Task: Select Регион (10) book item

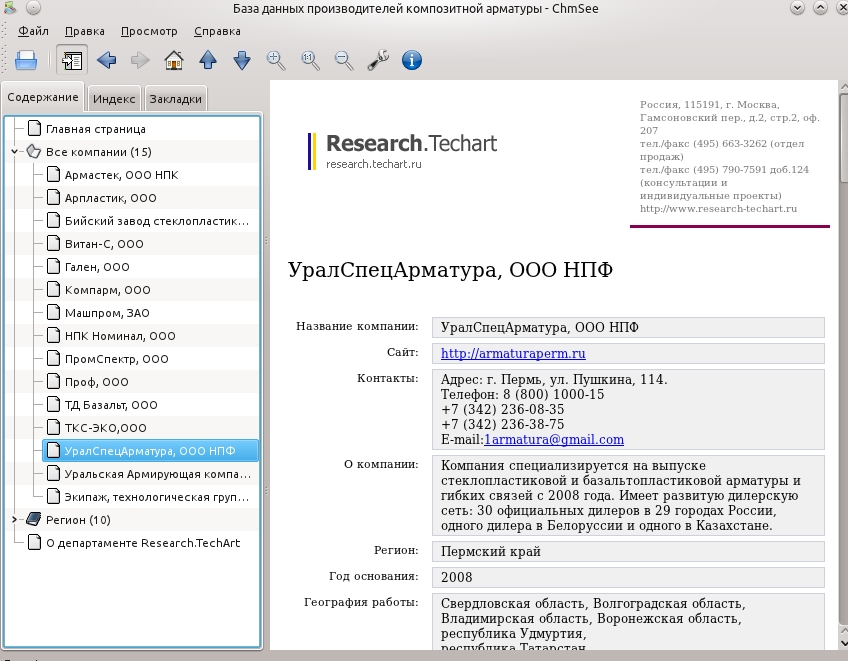Action: [78, 520]
